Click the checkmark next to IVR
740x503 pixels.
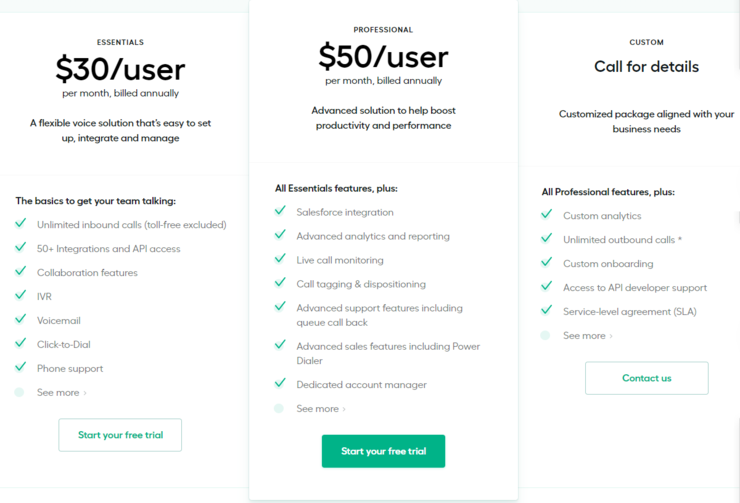20,296
